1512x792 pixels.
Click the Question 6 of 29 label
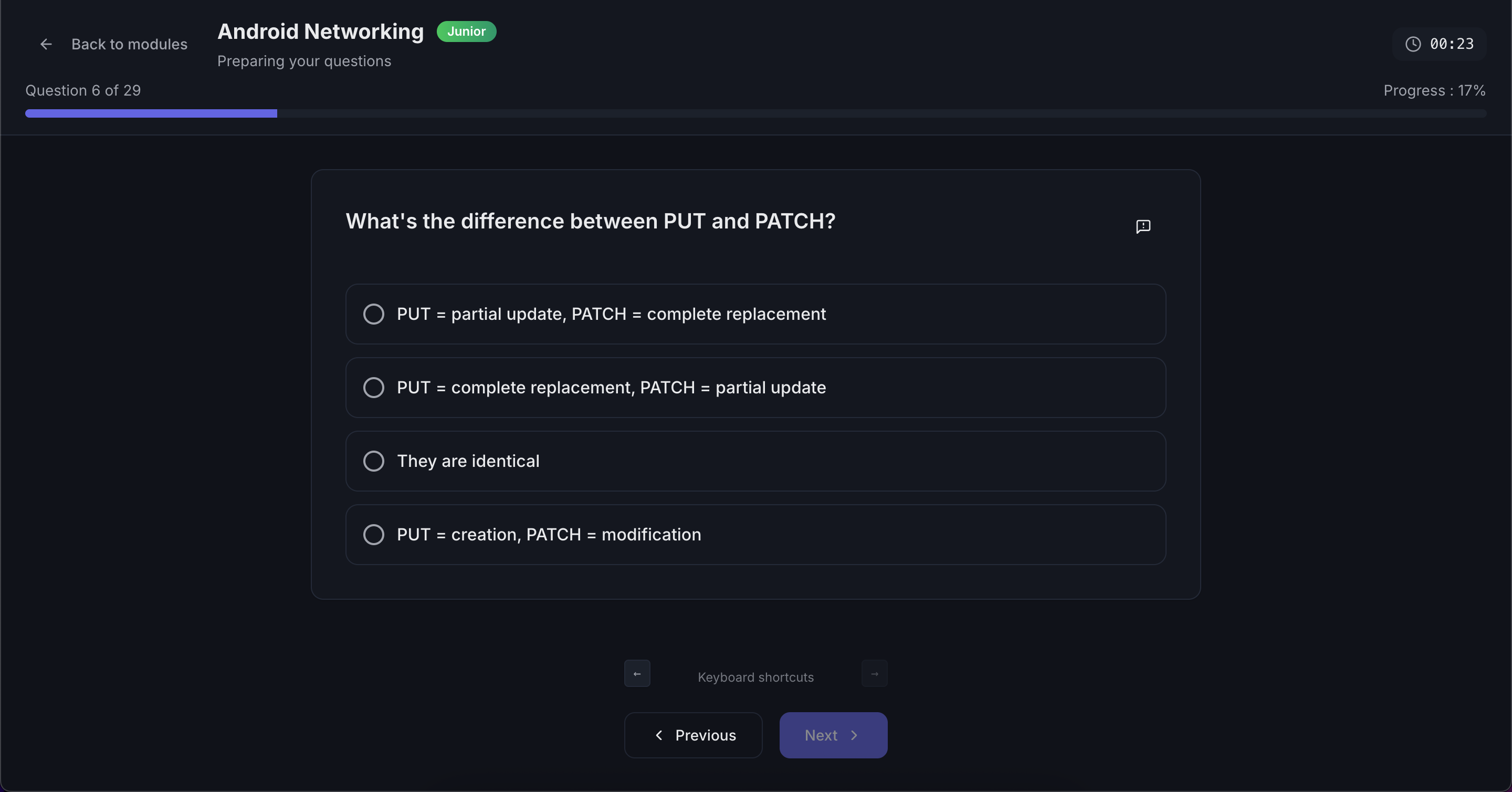[83, 90]
